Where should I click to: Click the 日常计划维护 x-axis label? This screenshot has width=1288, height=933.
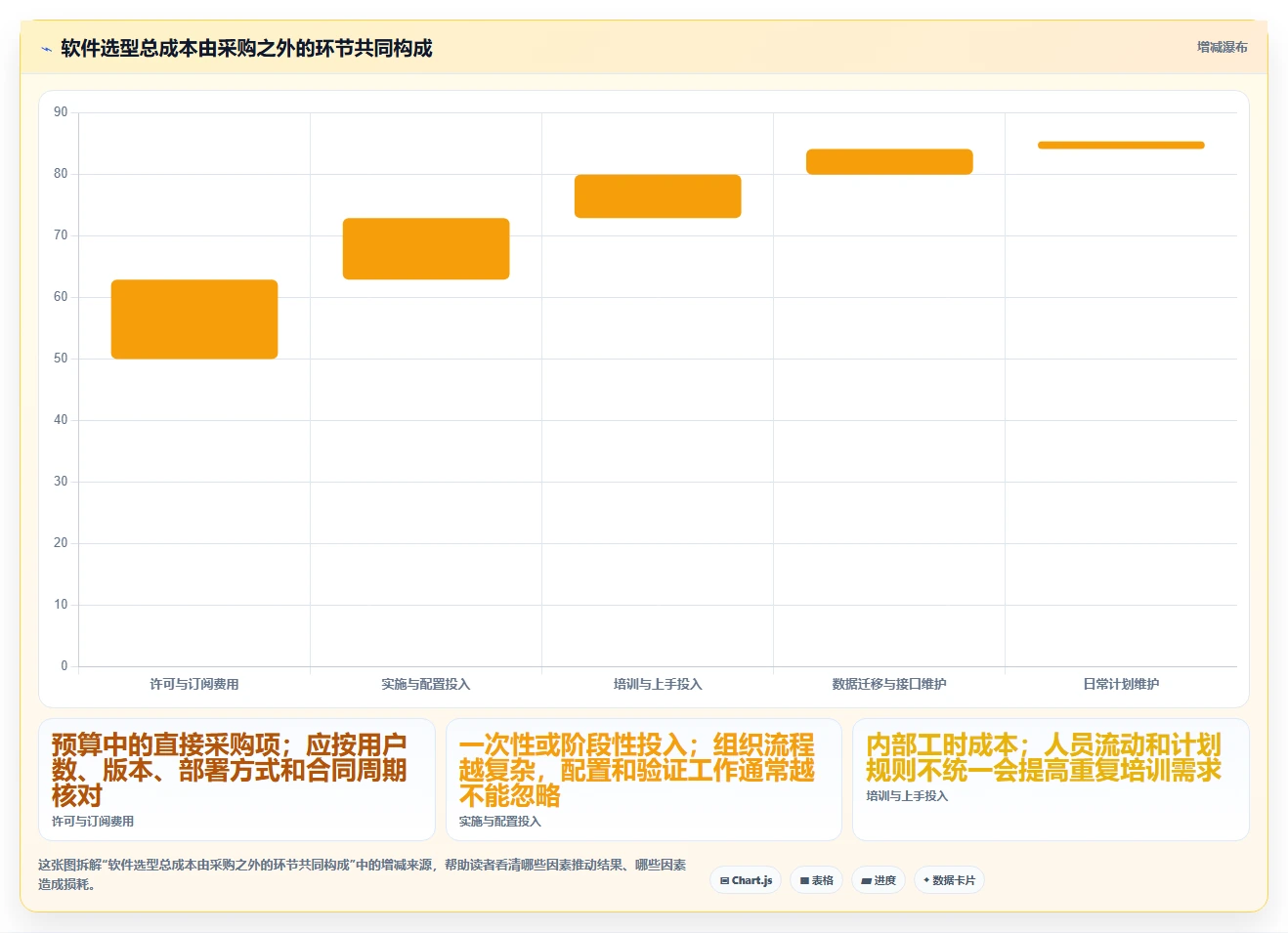[x=1121, y=684]
